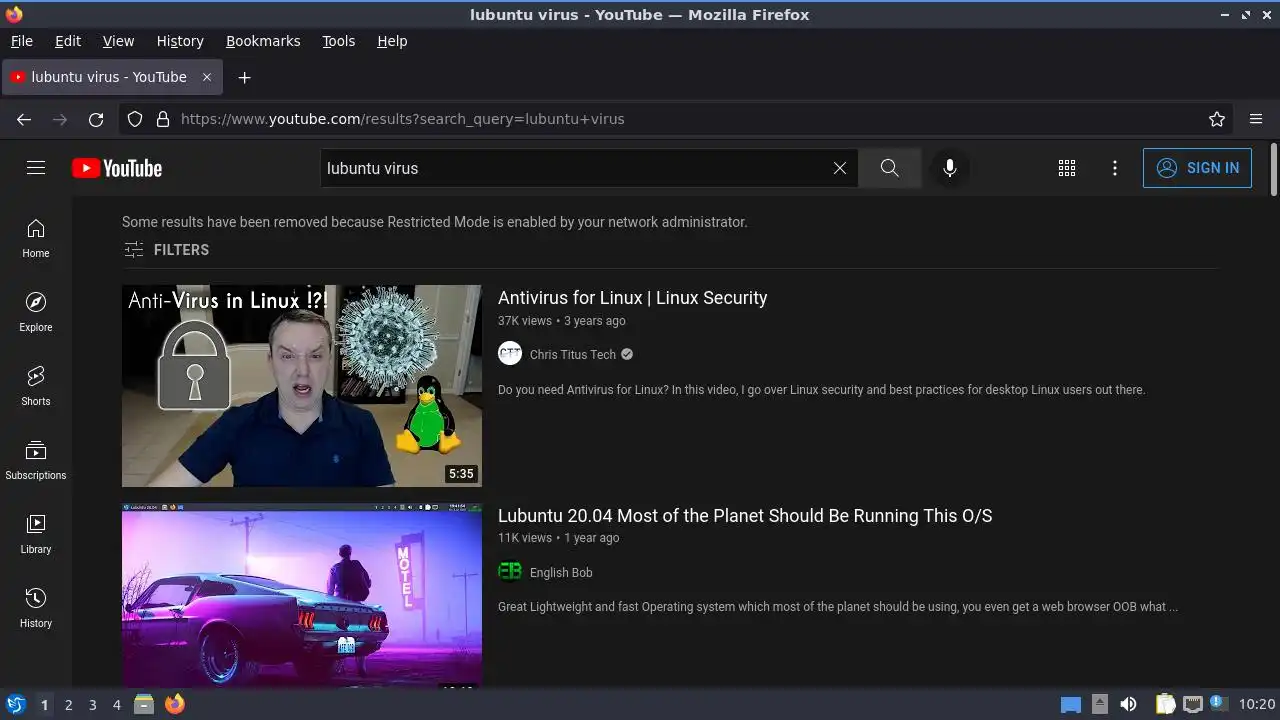
Task: Open Explore in the sidebar
Action: coord(36,312)
